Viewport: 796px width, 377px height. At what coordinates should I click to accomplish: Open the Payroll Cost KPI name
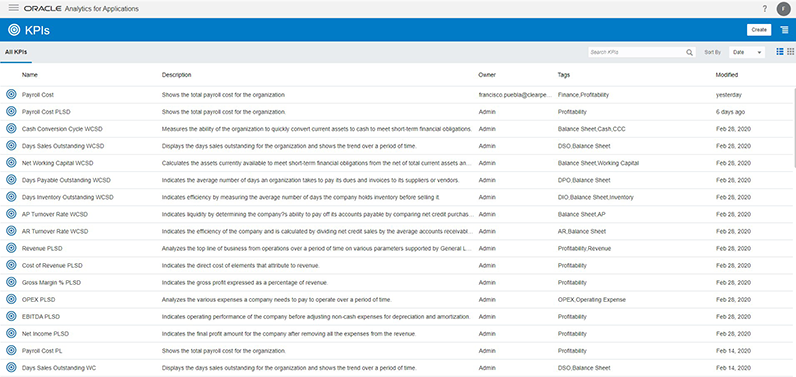tap(38, 95)
